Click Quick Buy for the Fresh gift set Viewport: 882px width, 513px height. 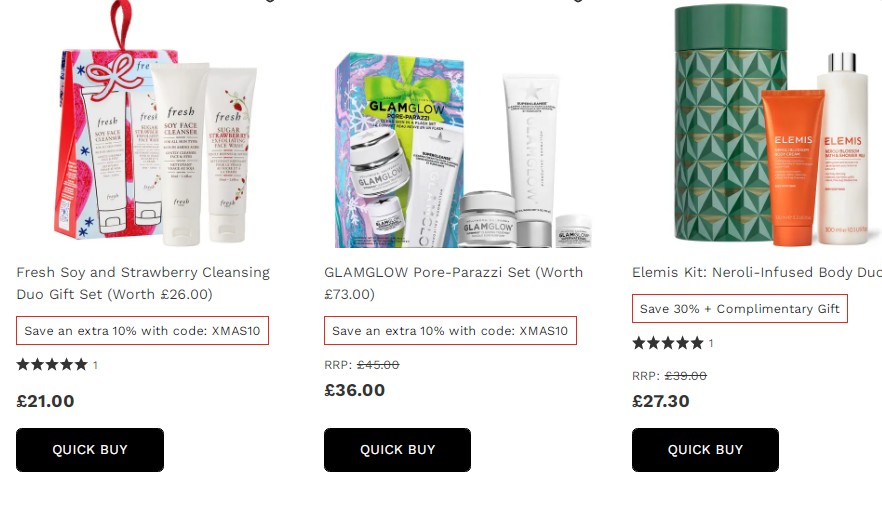[x=90, y=449]
